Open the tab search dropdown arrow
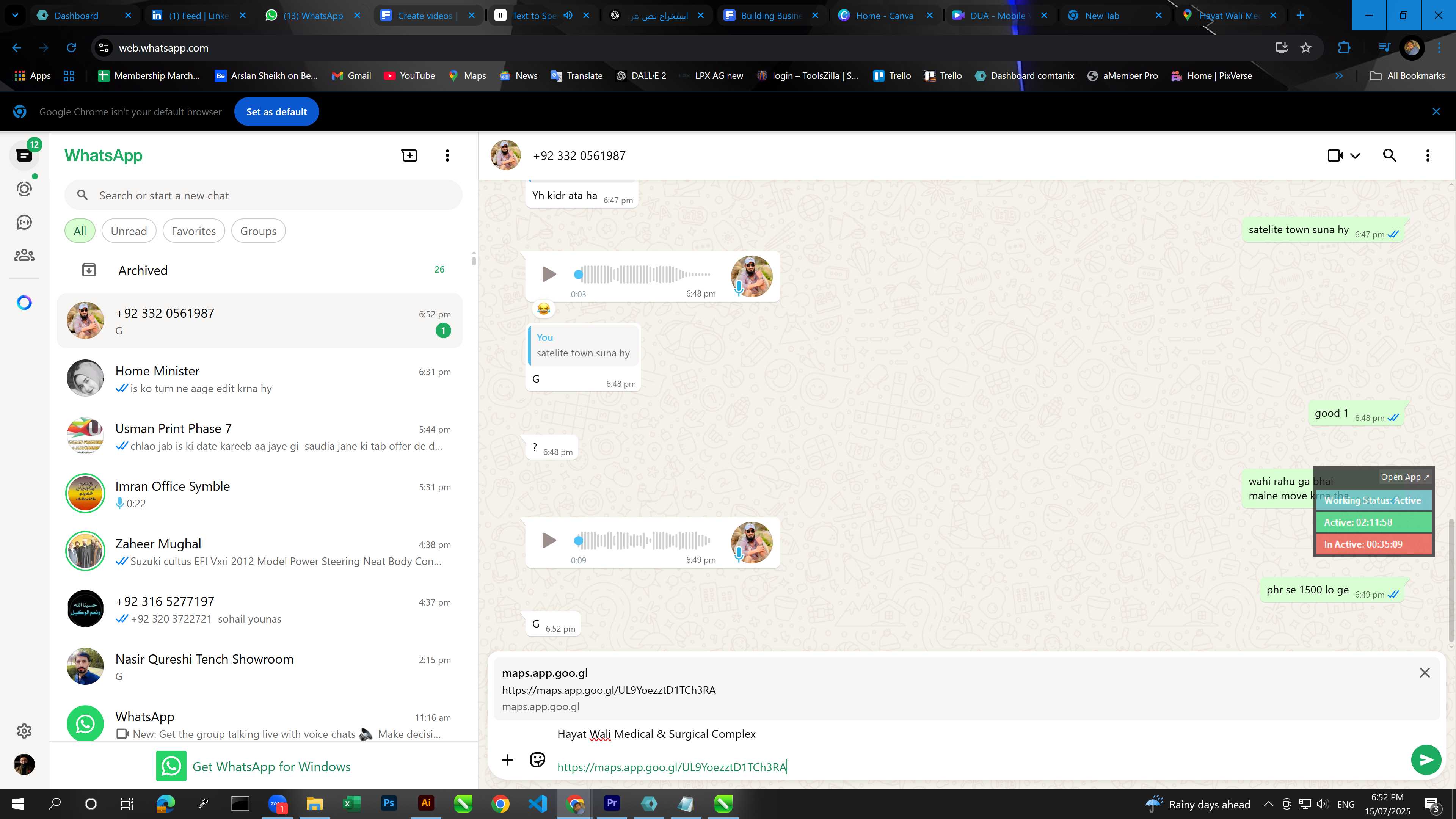1456x819 pixels. (15, 15)
